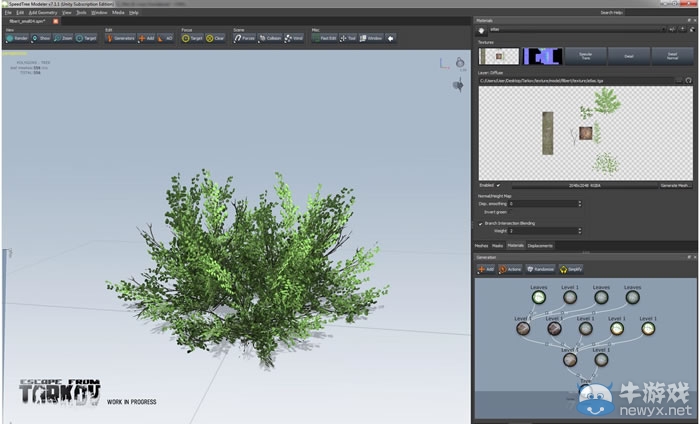This screenshot has width=700, height=424.
Task: Undock the Materials panel
Action: tap(689, 21)
